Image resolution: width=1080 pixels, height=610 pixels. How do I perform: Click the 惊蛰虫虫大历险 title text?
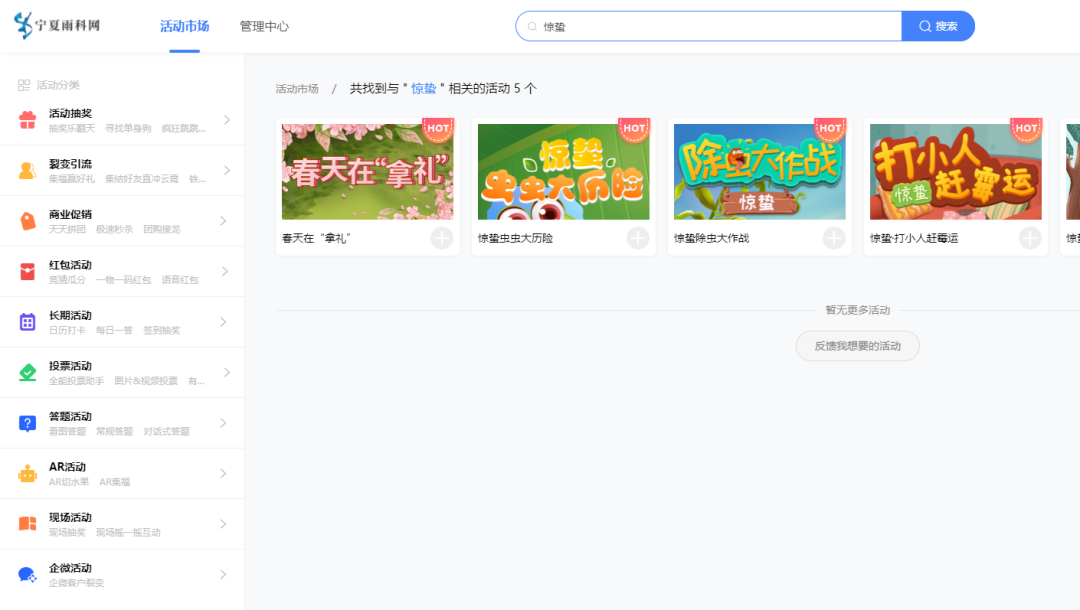coord(515,238)
